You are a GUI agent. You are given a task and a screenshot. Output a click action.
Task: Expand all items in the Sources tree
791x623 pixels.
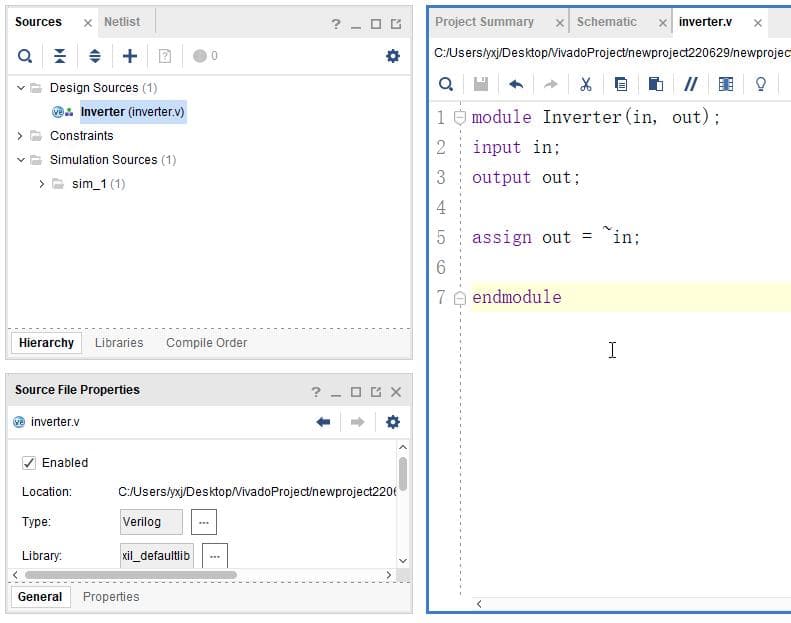pos(94,56)
